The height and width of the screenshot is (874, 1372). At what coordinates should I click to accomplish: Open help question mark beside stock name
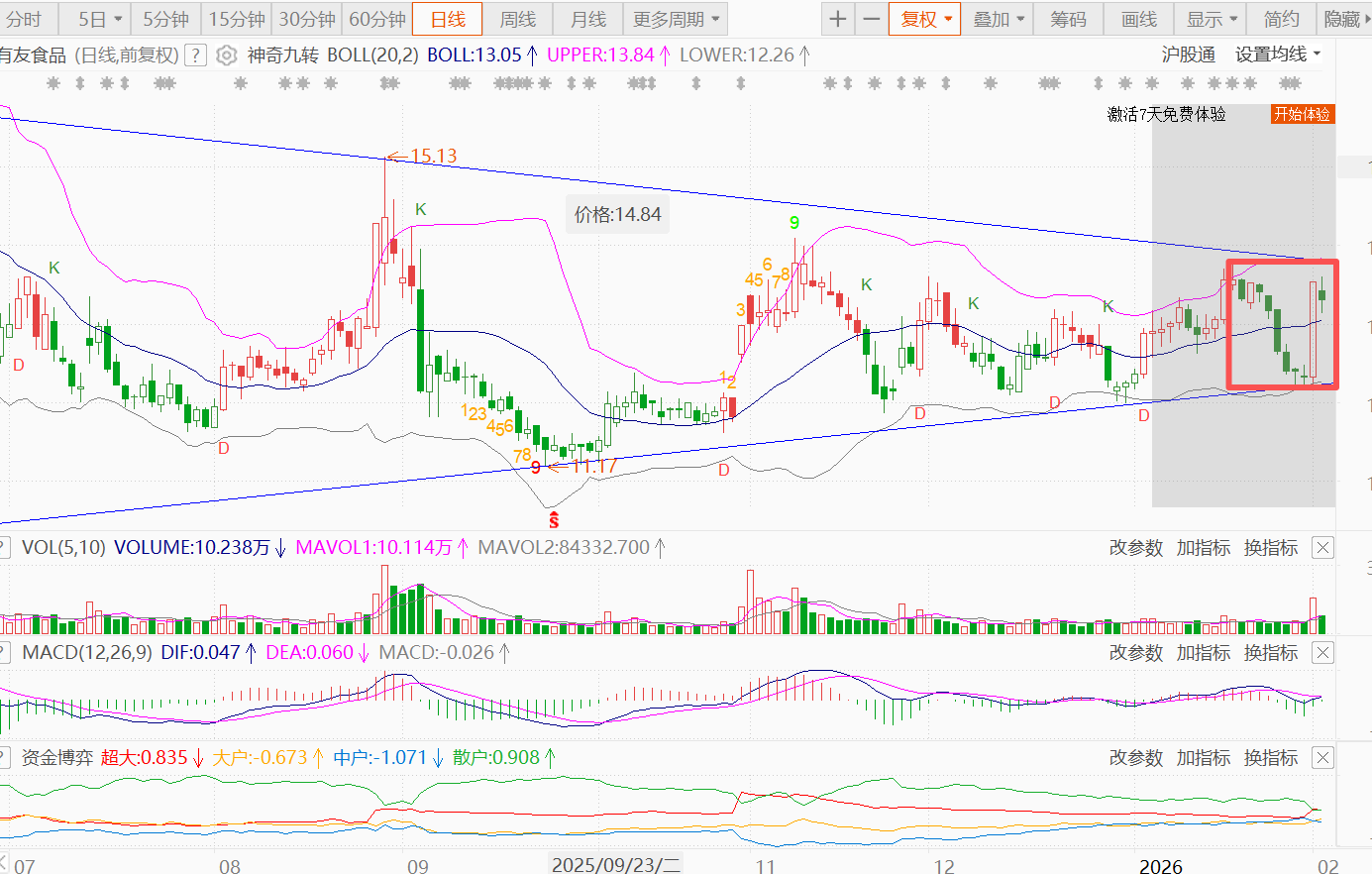(196, 55)
